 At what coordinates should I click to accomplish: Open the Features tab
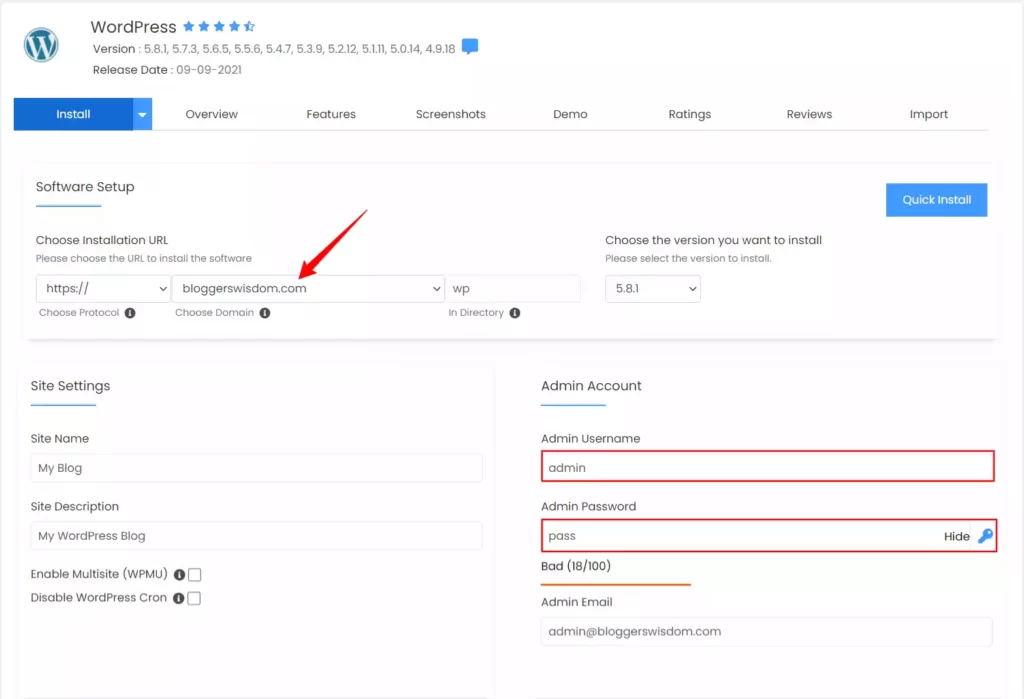[x=331, y=114]
